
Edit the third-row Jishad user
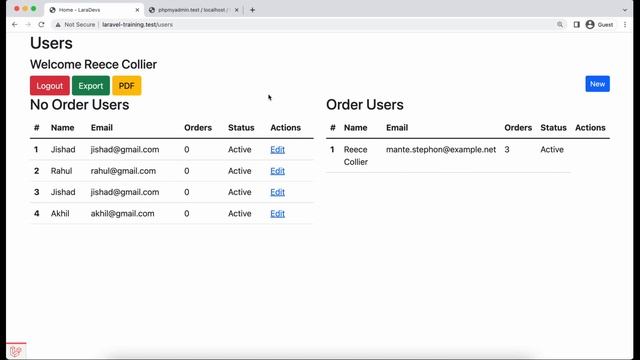pos(278,192)
